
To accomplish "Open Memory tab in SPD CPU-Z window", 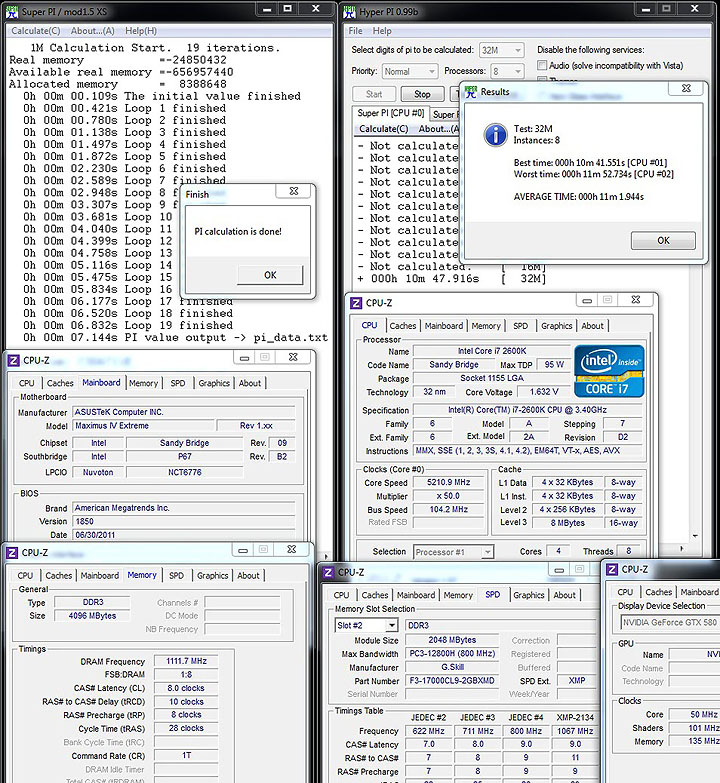I will click(x=458, y=595).
